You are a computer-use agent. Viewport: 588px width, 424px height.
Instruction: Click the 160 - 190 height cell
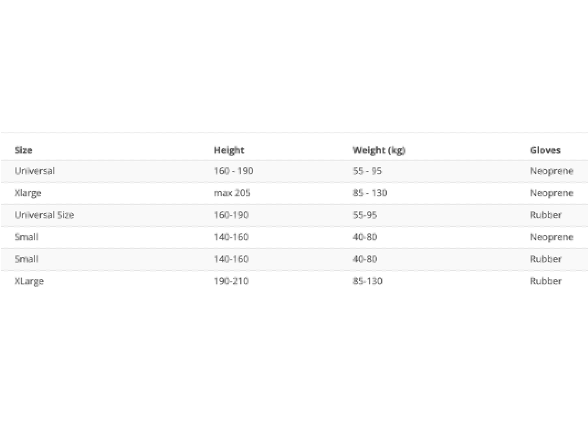tap(233, 171)
